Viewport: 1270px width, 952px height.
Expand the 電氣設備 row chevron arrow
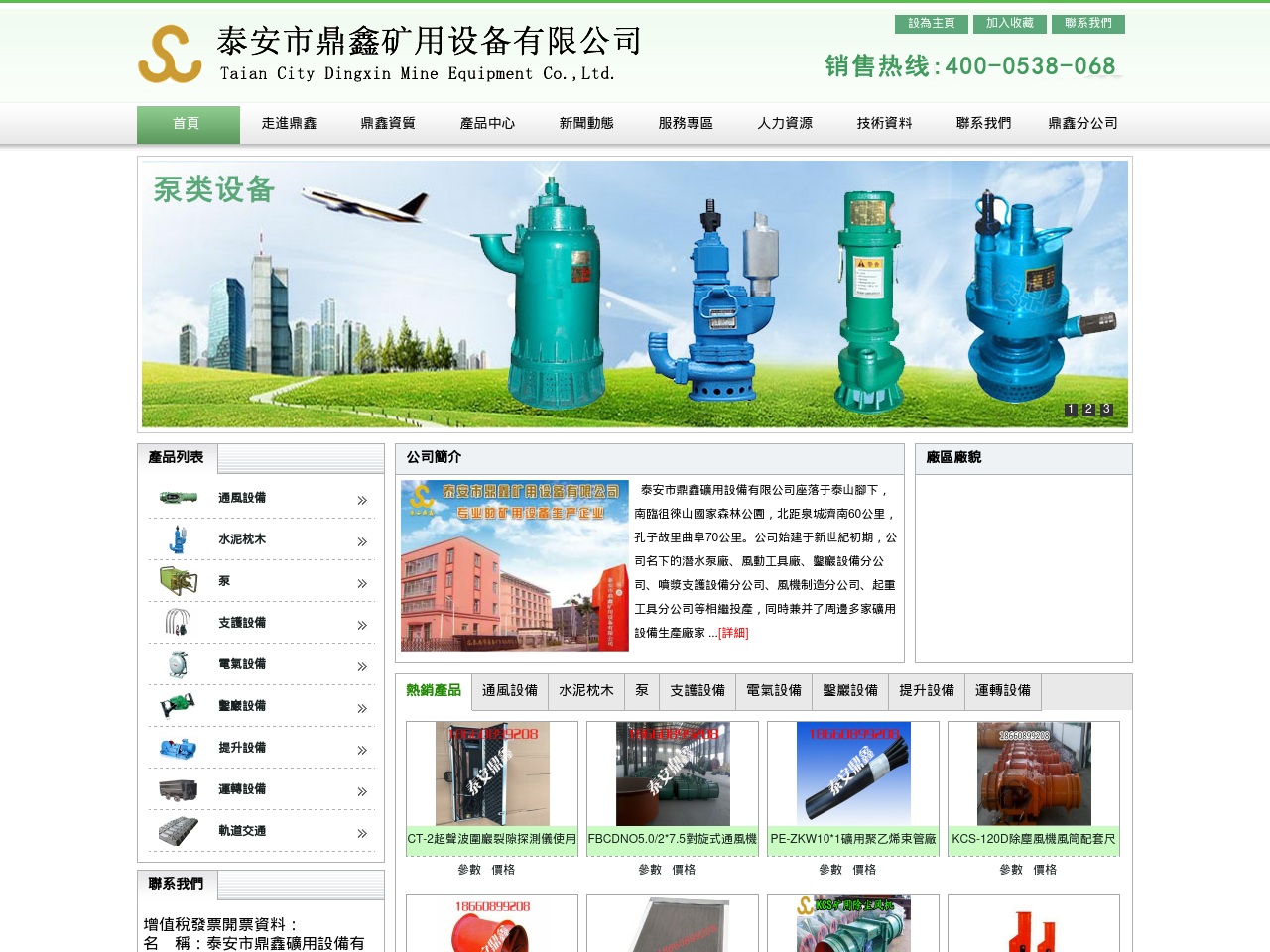(x=362, y=666)
